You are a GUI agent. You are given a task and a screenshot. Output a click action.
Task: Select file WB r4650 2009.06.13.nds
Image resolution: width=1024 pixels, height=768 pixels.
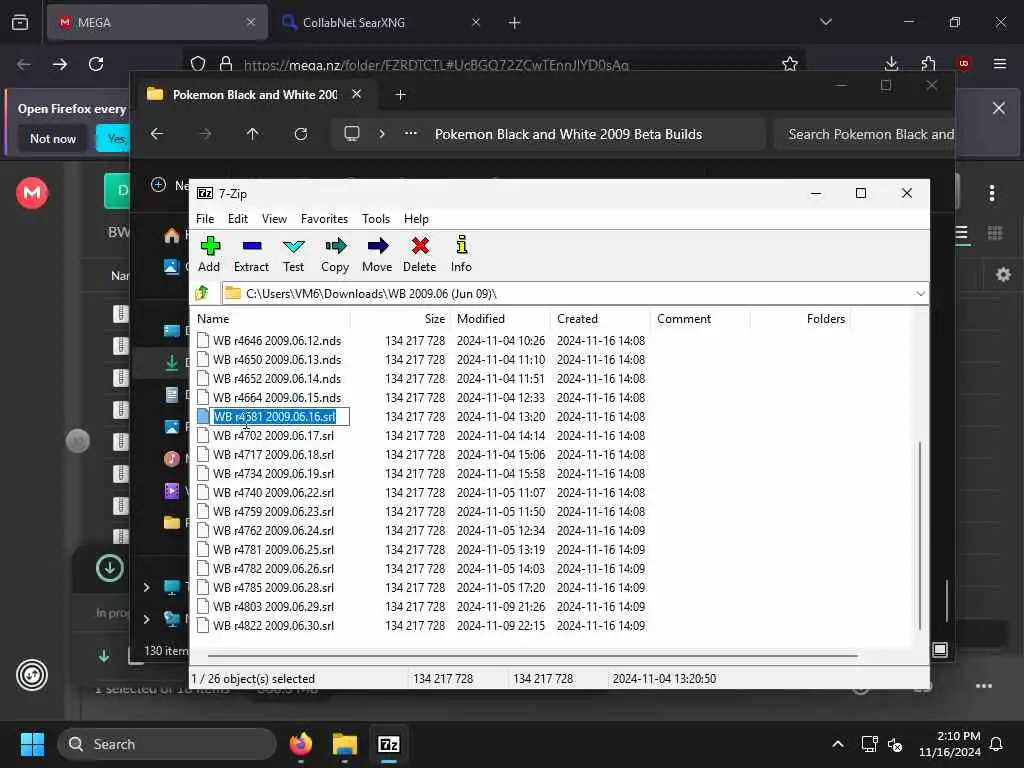click(x=277, y=359)
